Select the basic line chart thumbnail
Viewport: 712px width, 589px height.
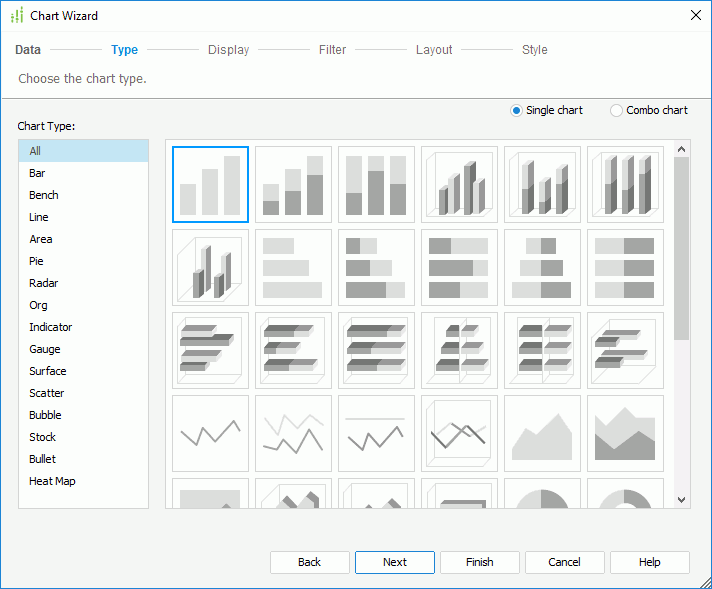click(x=210, y=433)
